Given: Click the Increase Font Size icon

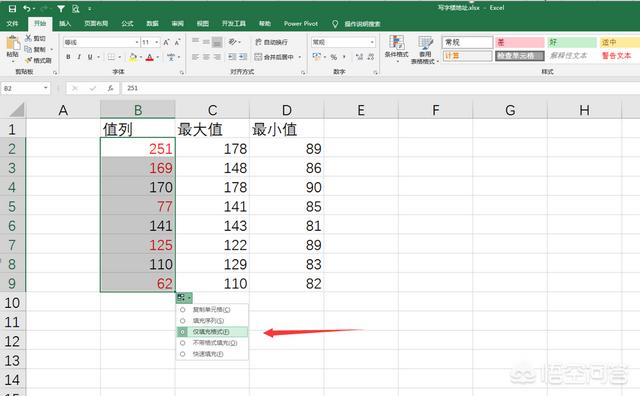Looking at the screenshot, I should pos(166,42).
